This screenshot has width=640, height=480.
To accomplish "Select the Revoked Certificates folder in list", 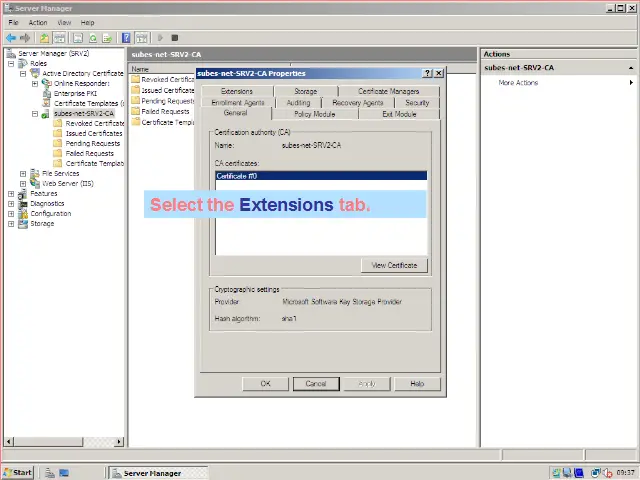I will [165, 79].
